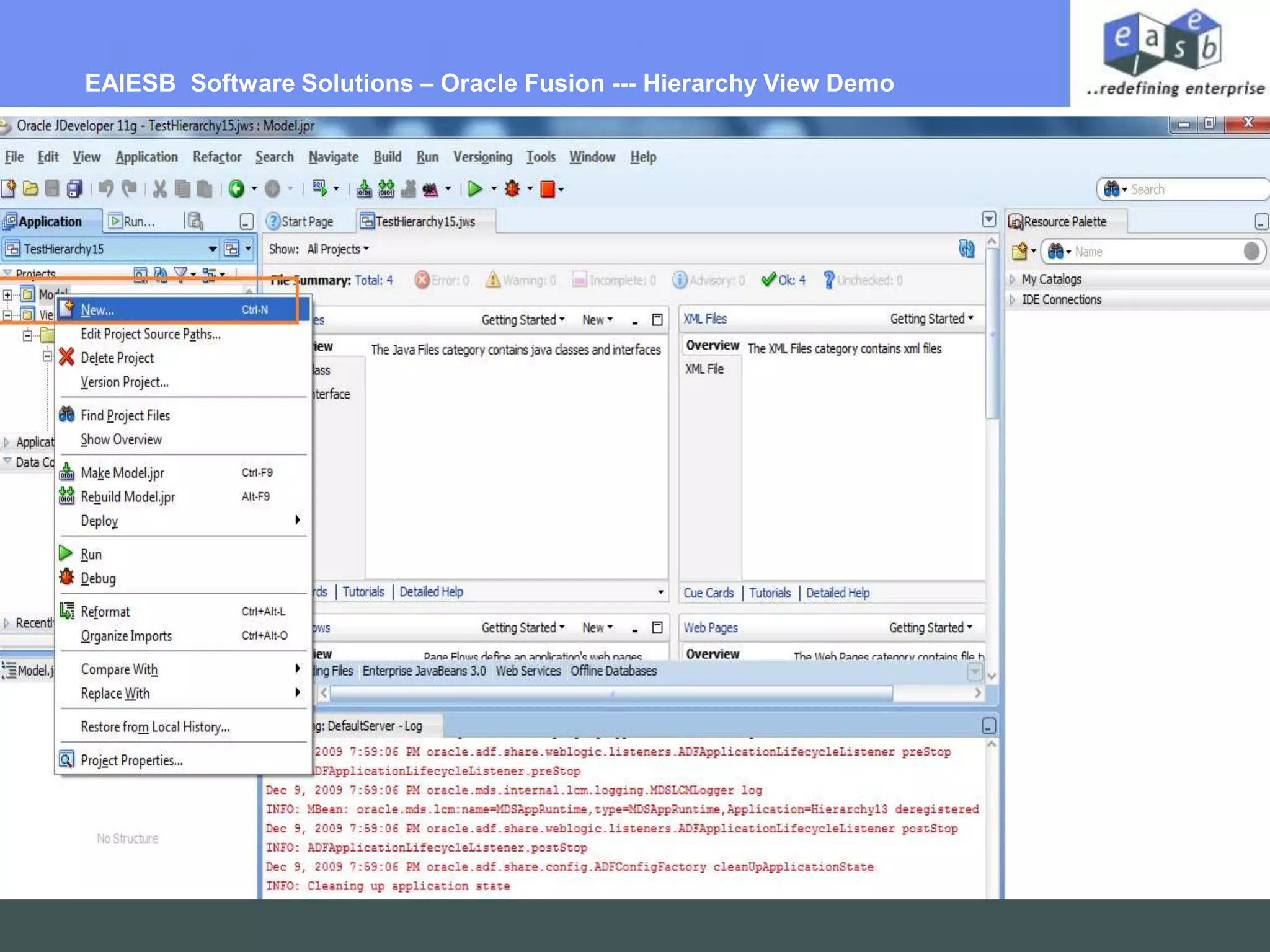Click the horizontal scrollbar in overview
Image resolution: width=1270 pixels, height=952 pixels.
(611, 693)
